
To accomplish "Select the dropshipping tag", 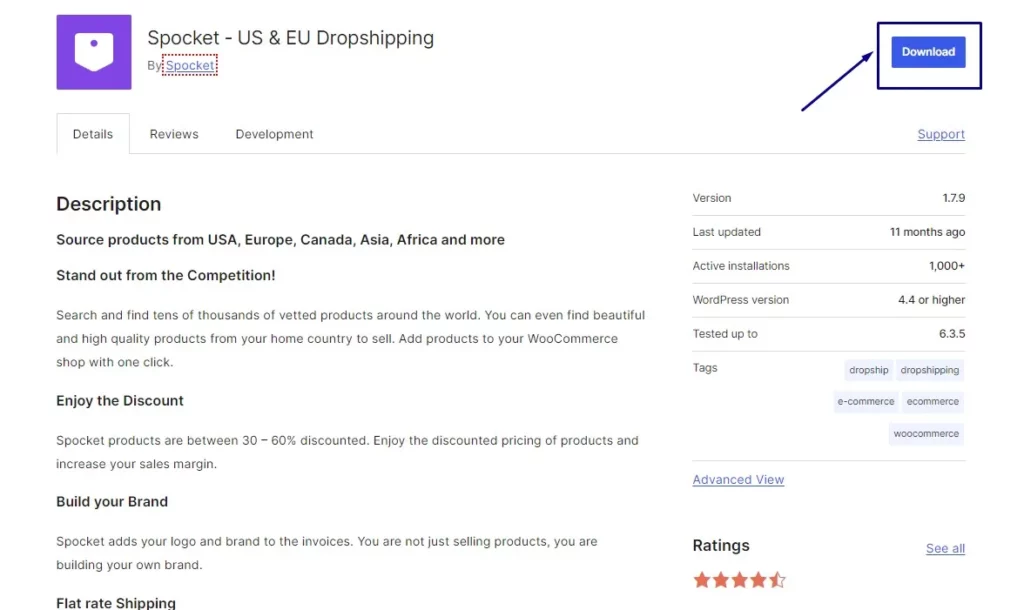I will pos(930,370).
